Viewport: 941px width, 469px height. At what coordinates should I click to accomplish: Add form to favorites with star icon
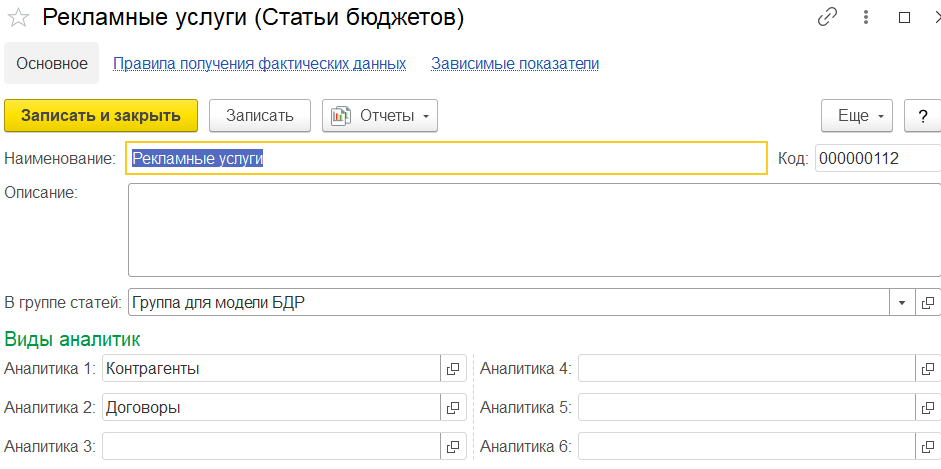click(18, 18)
